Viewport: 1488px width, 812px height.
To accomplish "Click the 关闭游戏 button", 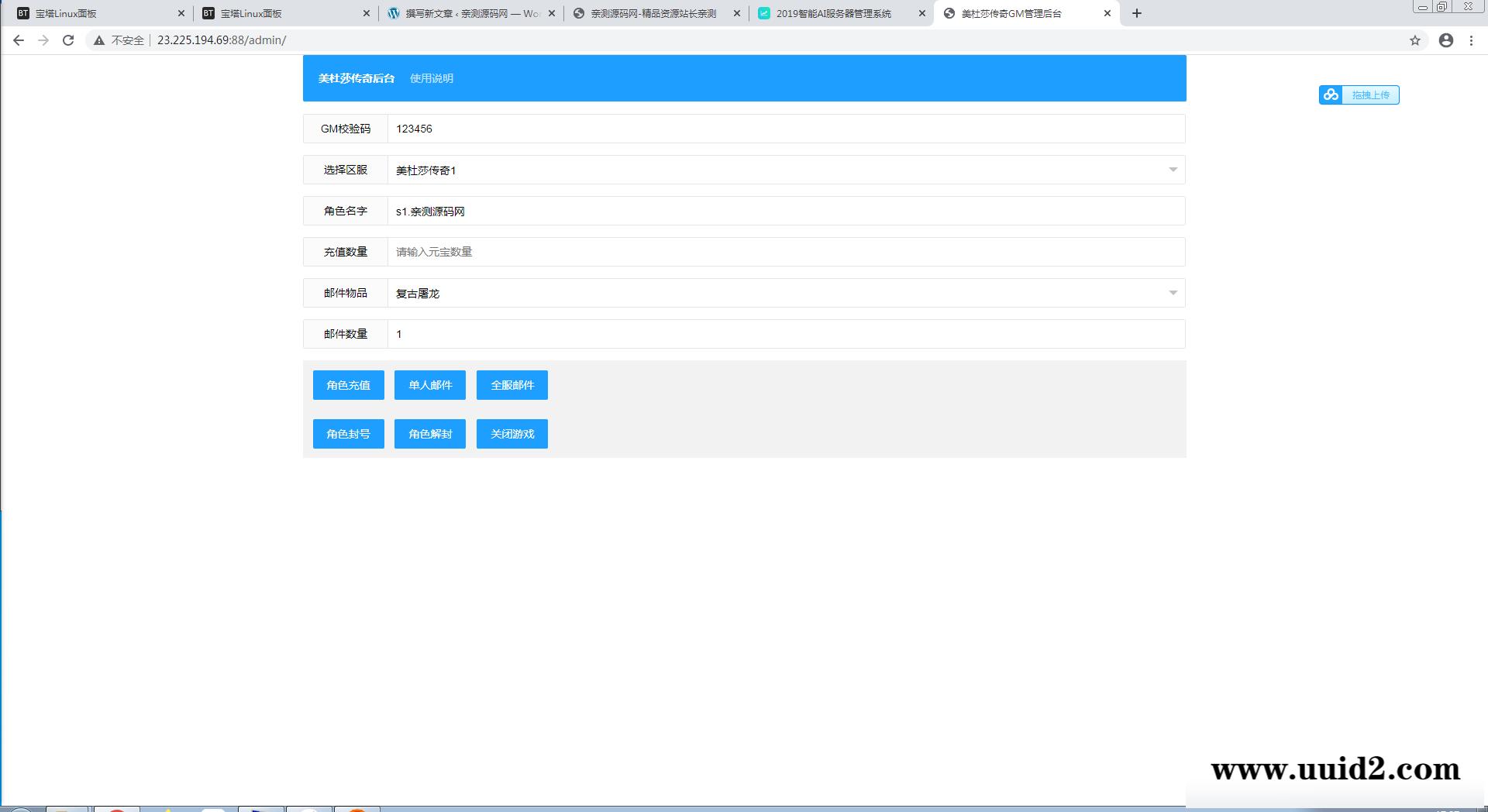I will click(x=511, y=434).
